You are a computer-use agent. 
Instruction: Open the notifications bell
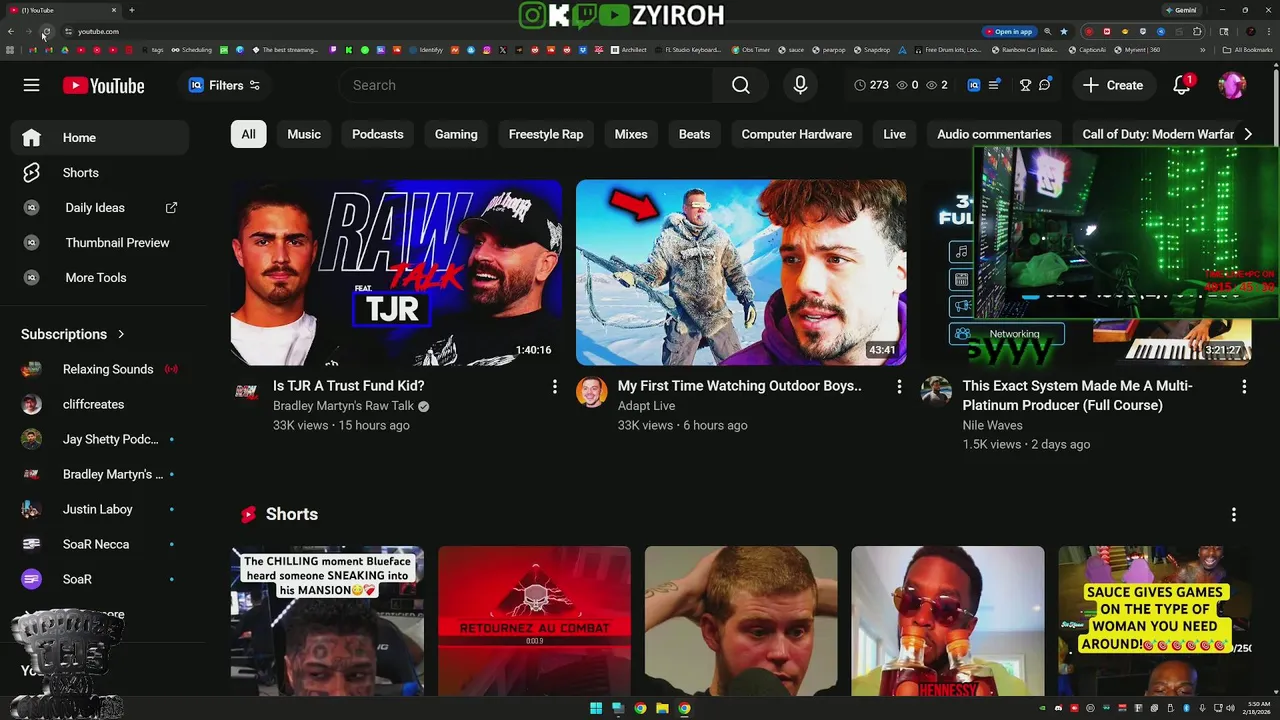1182,85
